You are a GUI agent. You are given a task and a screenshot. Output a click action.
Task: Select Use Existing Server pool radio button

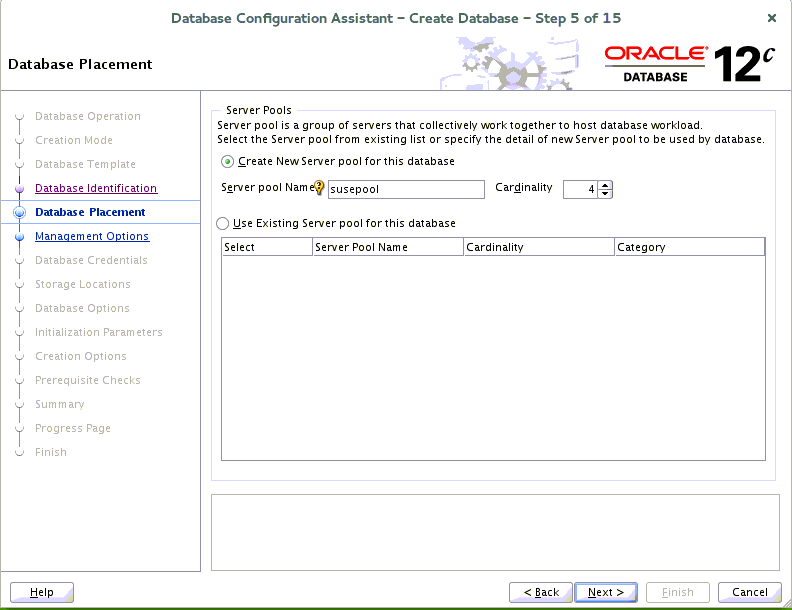point(223,224)
